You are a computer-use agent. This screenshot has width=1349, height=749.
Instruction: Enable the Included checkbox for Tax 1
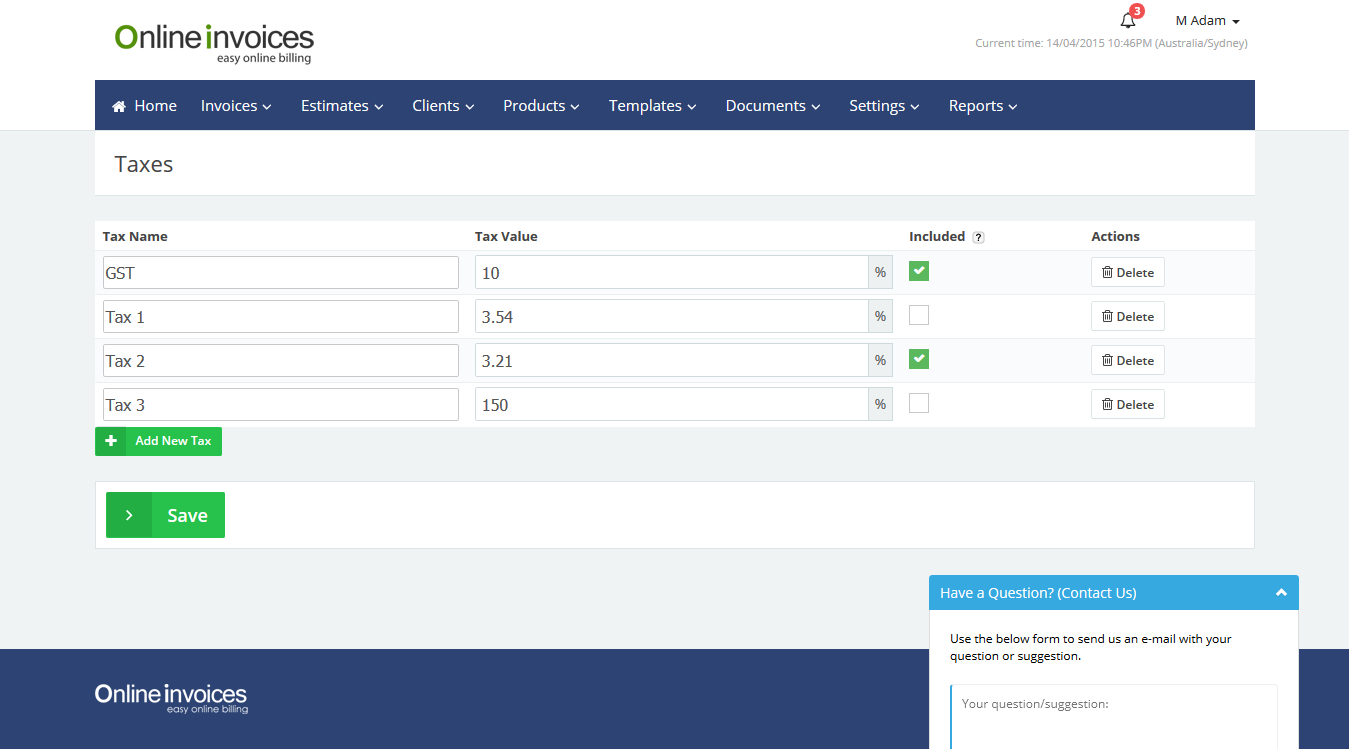pyautogui.click(x=918, y=315)
